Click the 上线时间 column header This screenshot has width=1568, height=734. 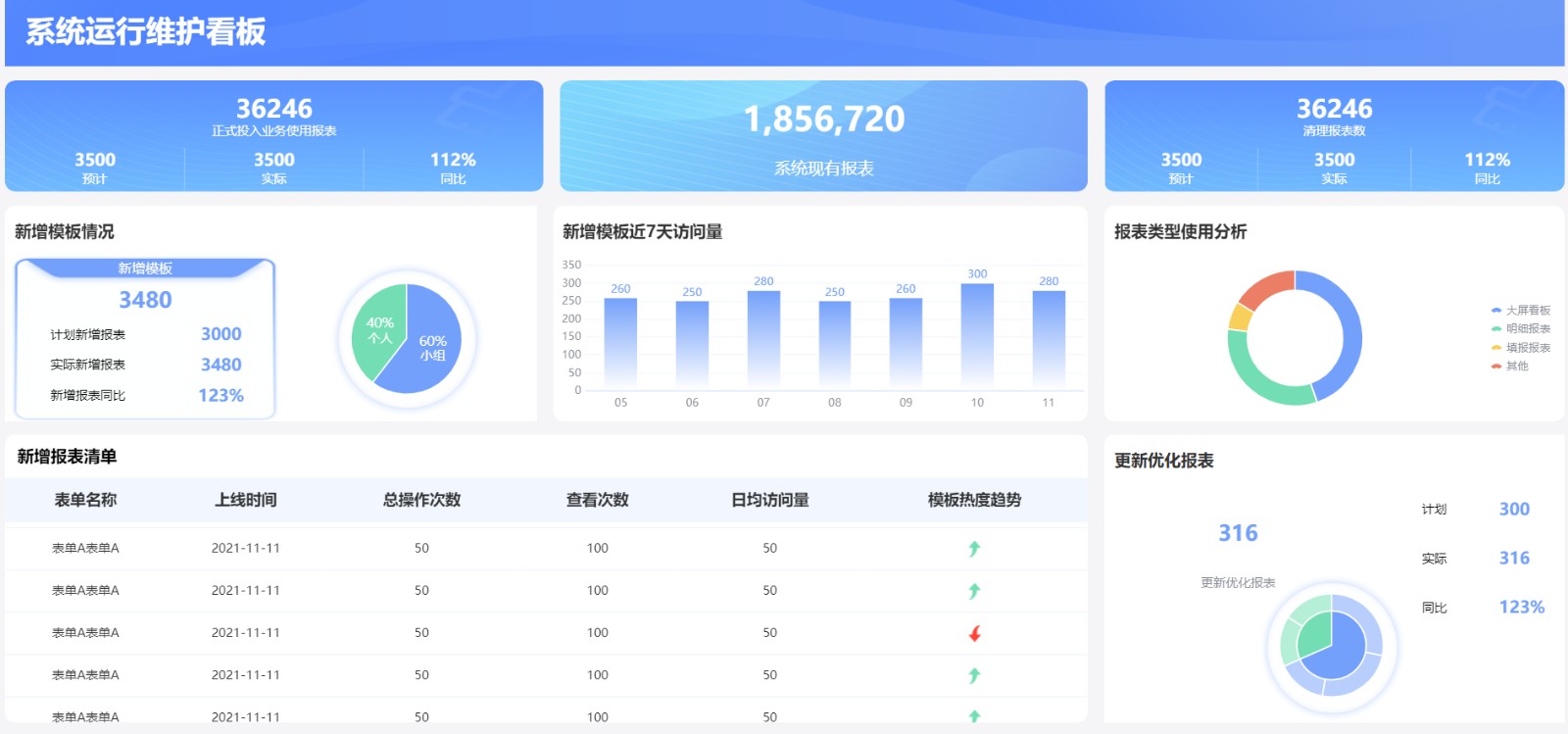(246, 500)
